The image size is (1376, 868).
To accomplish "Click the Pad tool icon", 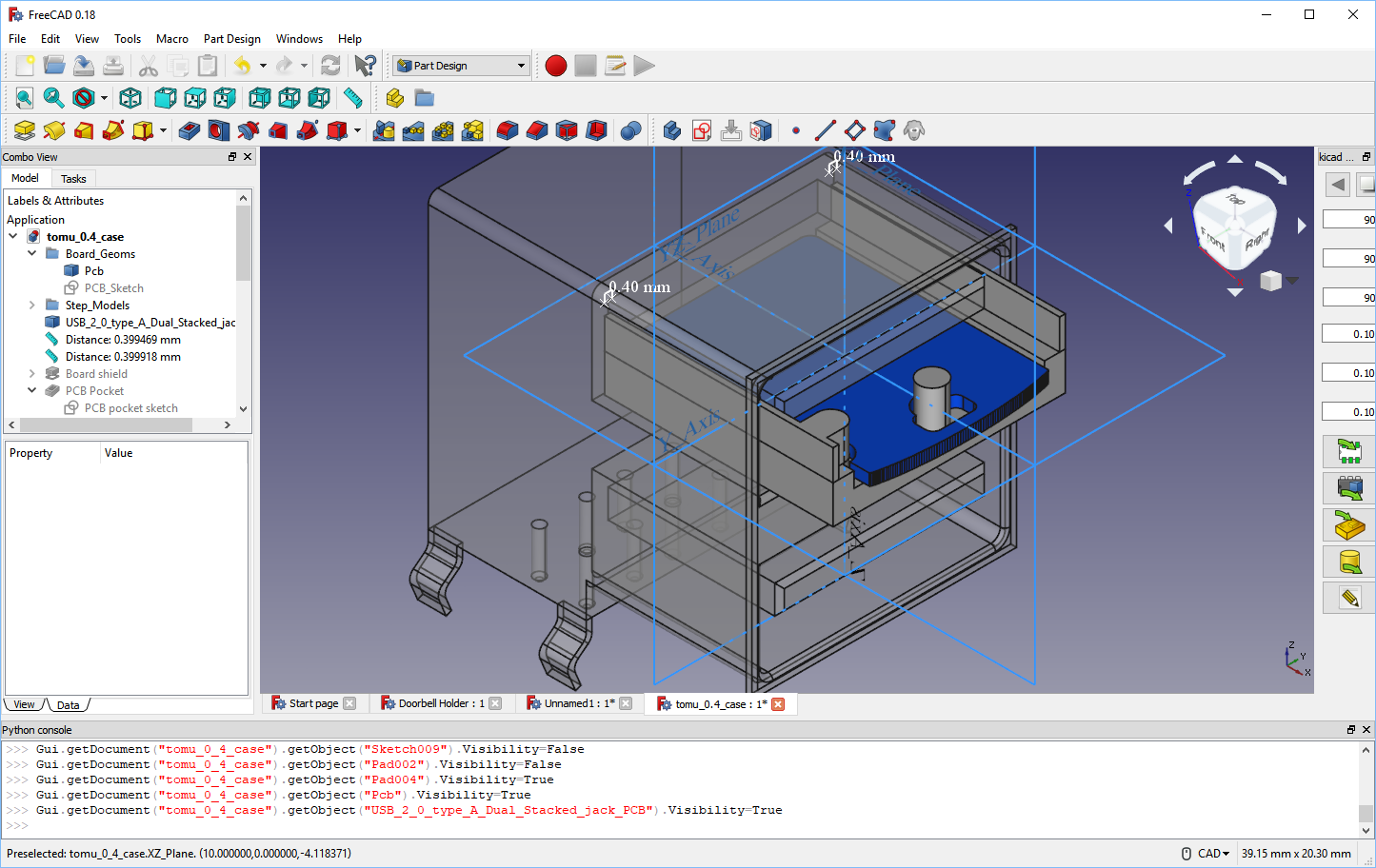I will pos(25,130).
